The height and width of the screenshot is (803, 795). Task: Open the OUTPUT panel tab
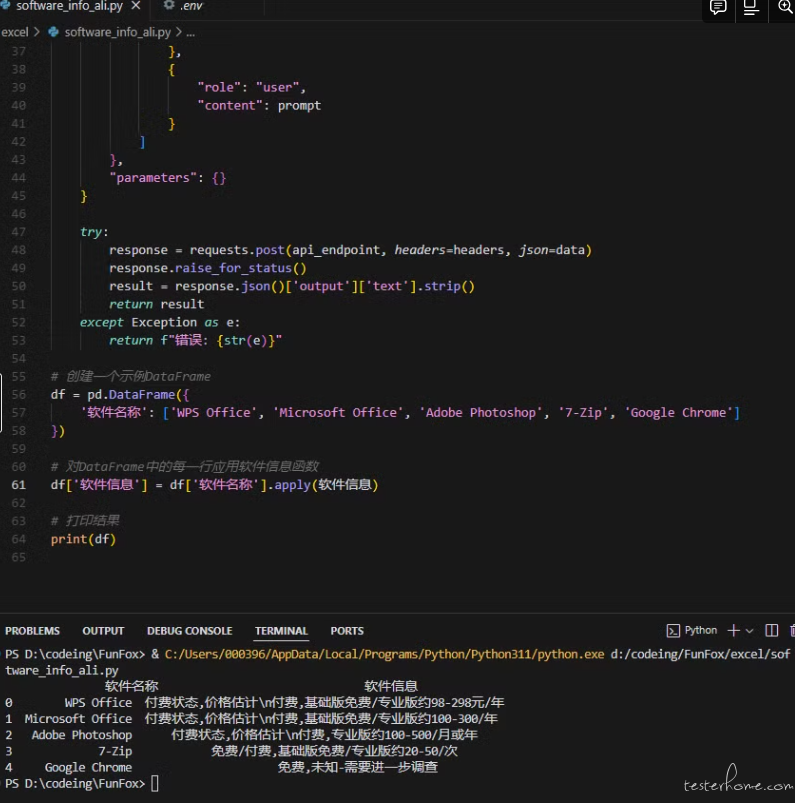103,631
